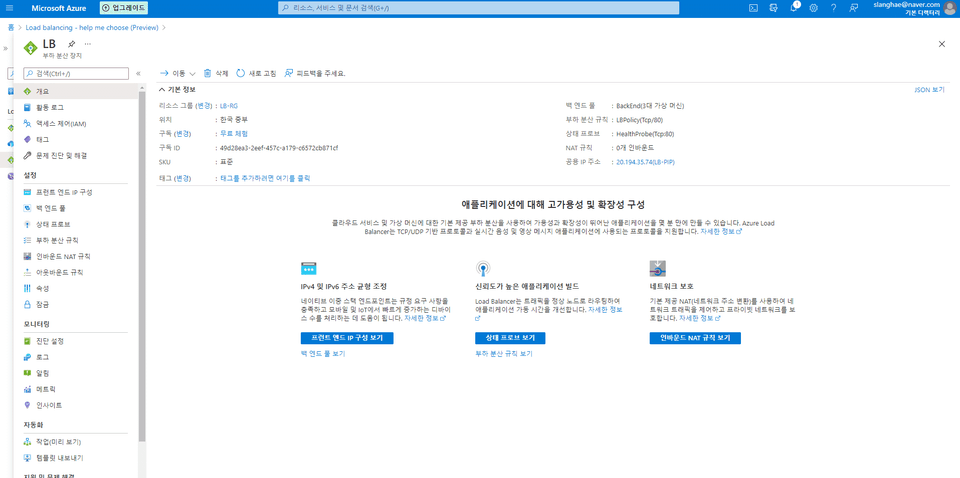Viewport: 960px width, 478px height.
Task: Click the 상태 프로브 보기 button
Action: 510,338
